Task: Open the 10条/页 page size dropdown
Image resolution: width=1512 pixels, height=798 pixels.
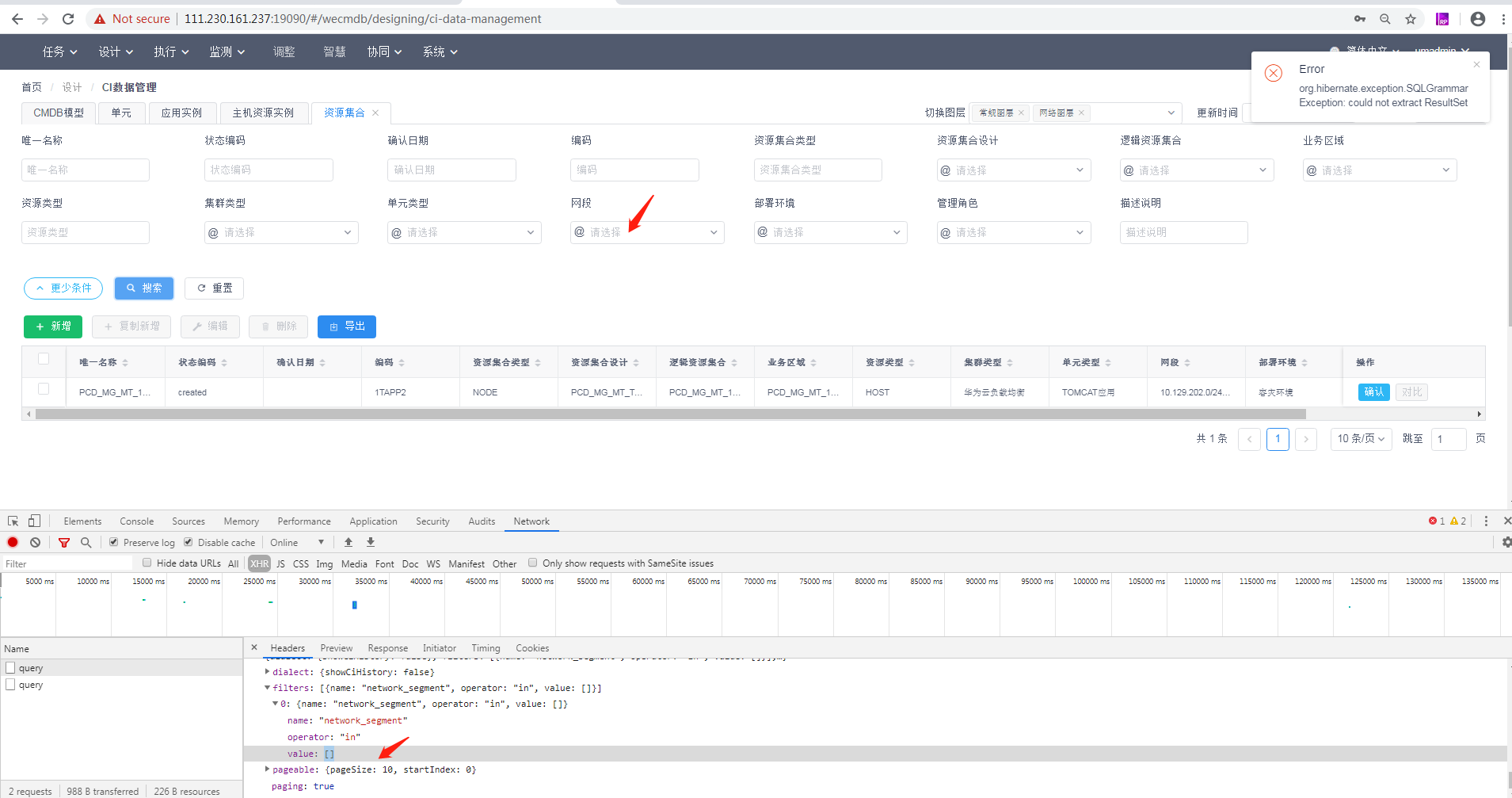Action: pos(1360,438)
